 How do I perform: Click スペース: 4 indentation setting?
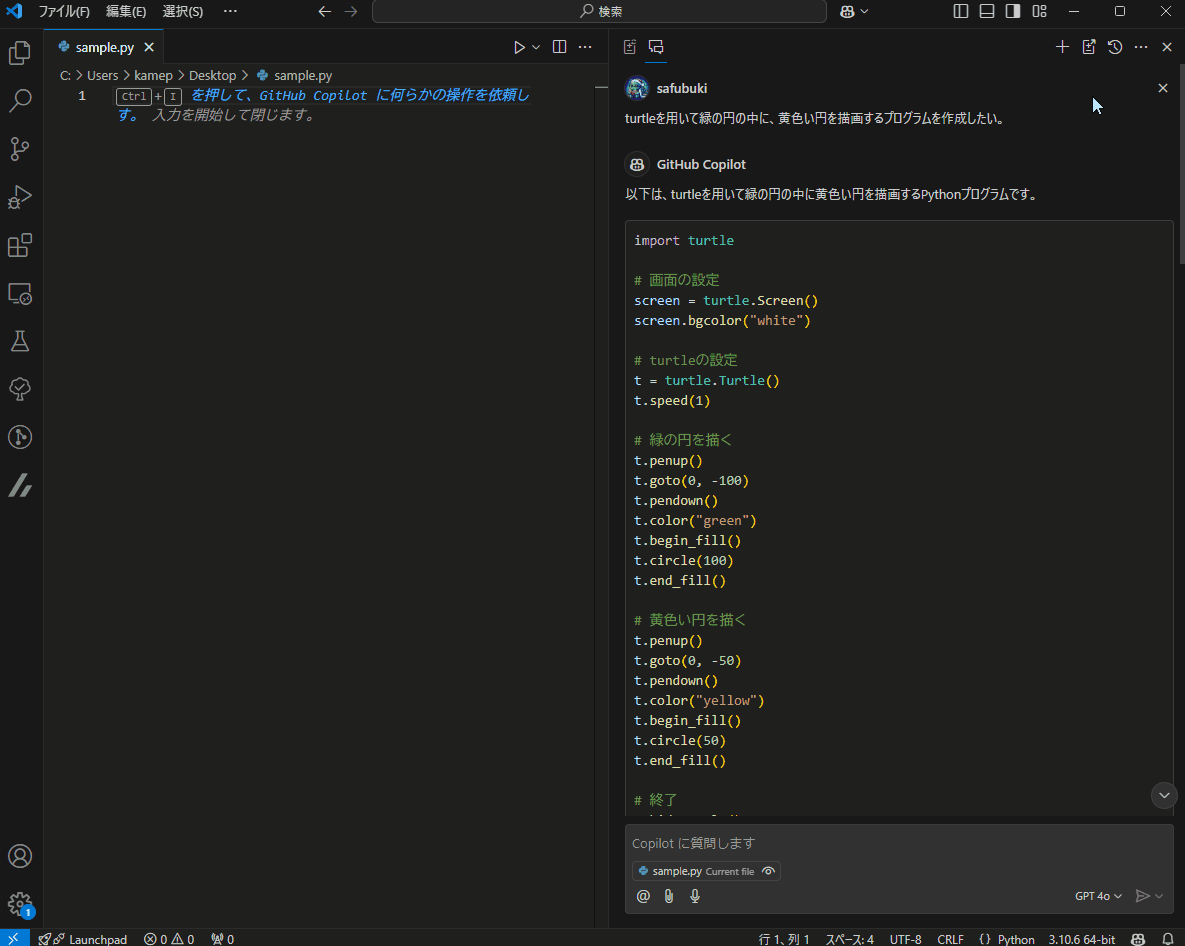tap(849, 939)
